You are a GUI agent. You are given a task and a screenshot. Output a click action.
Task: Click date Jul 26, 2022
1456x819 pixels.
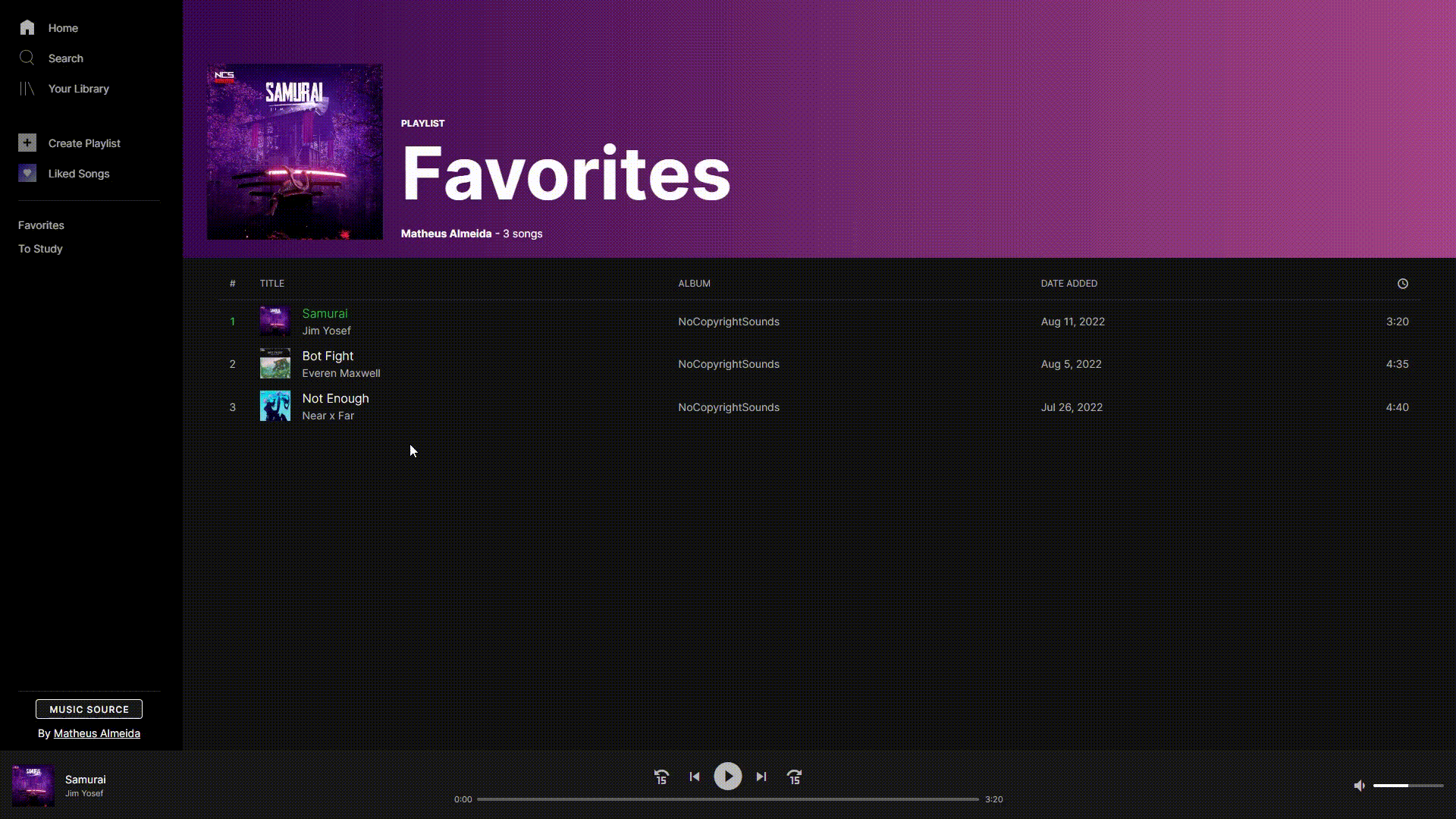click(1072, 407)
